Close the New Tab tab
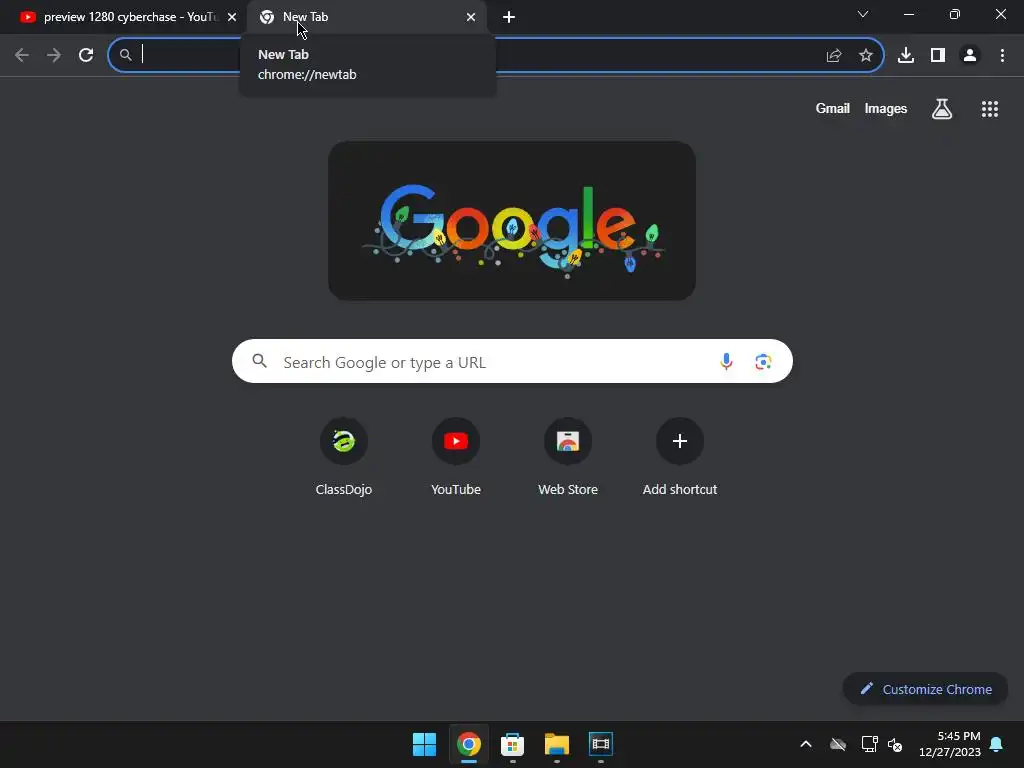Viewport: 1024px width, 768px height. point(471,17)
